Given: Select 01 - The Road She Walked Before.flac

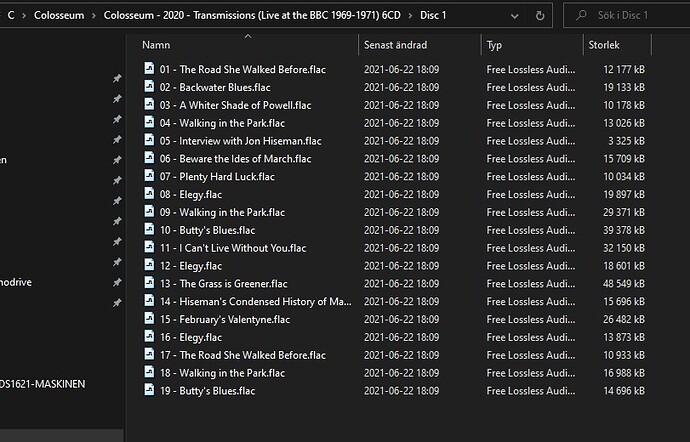Looking at the screenshot, I should coord(242,70).
